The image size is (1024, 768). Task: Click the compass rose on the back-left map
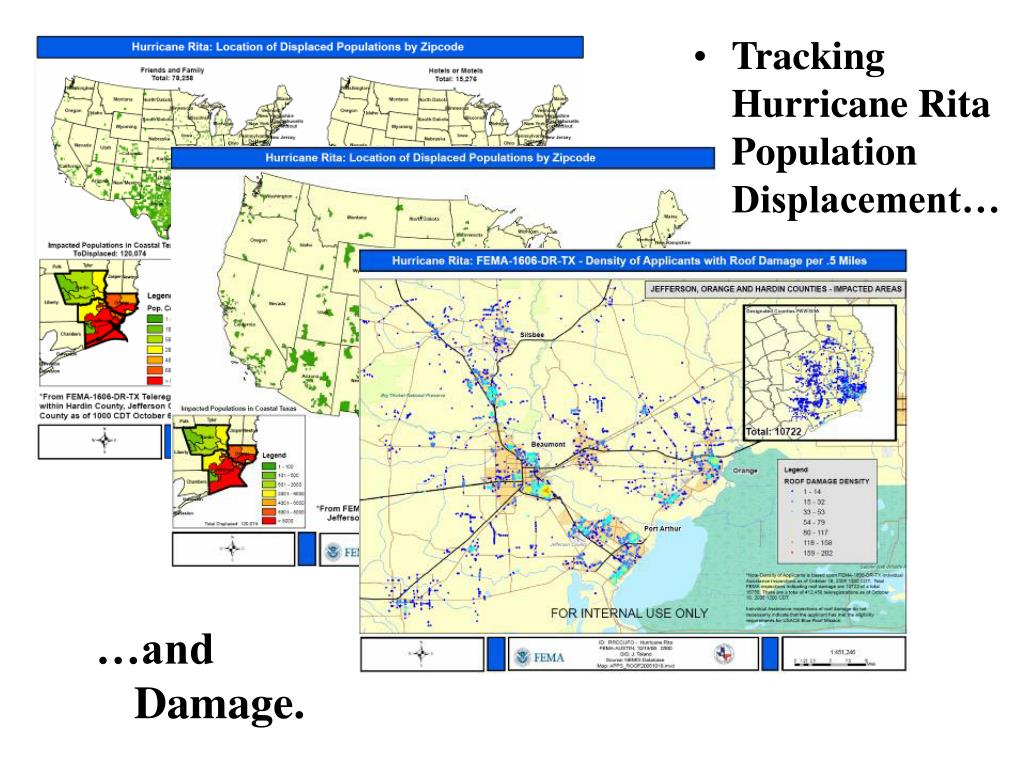coord(104,441)
